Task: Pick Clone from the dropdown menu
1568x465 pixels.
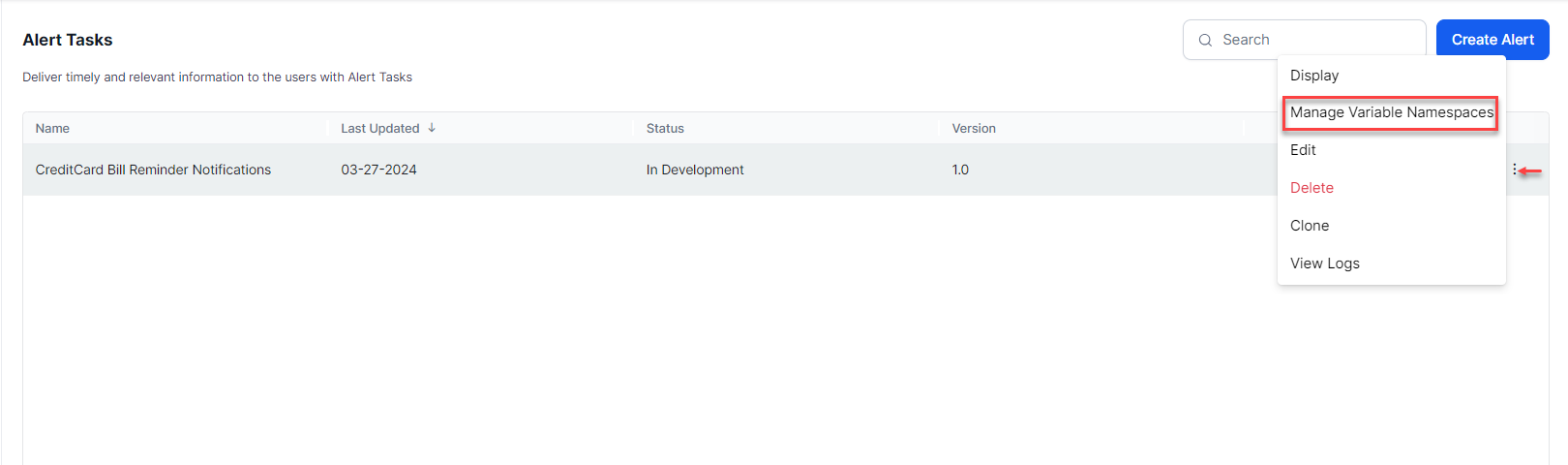Action: [x=1310, y=226]
